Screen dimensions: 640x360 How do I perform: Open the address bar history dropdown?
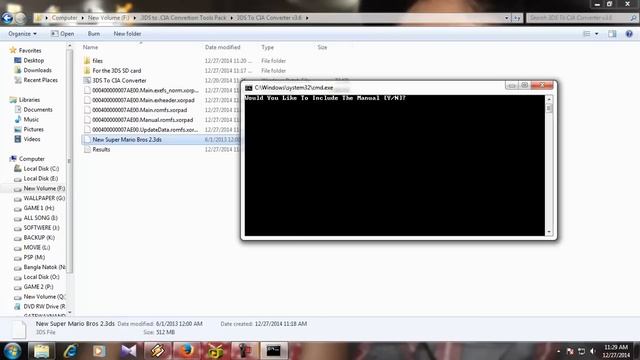click(x=507, y=18)
